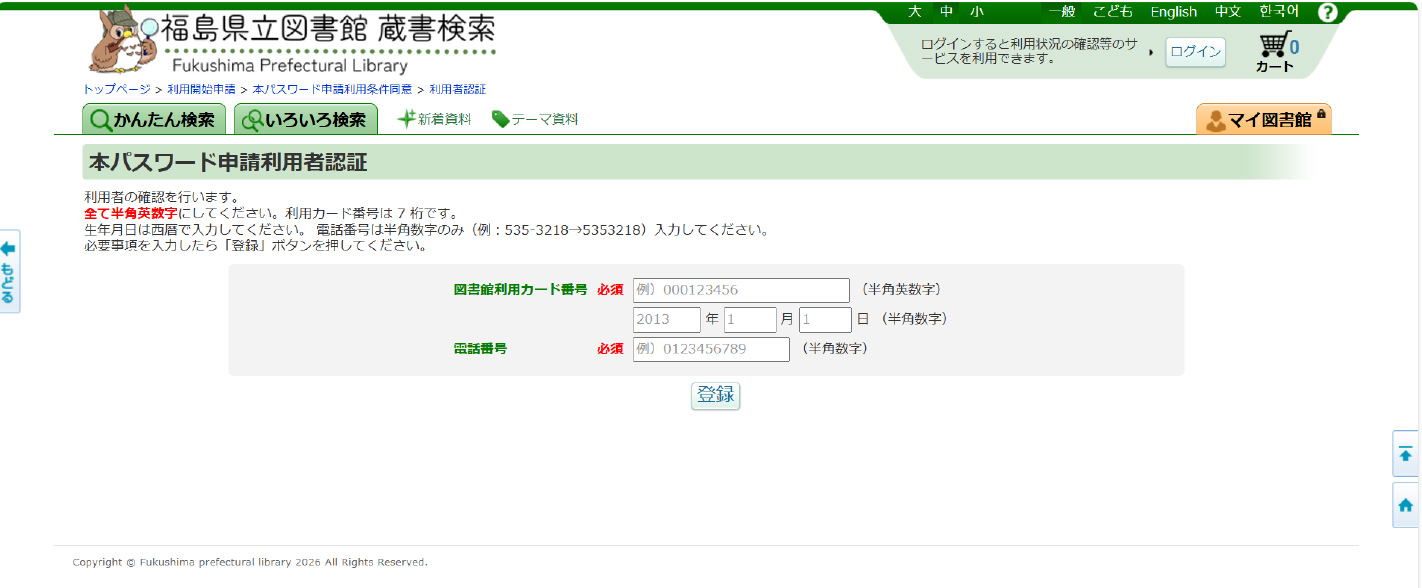Set text size to 中 (medium)
The height and width of the screenshot is (588, 1422).
click(x=946, y=12)
